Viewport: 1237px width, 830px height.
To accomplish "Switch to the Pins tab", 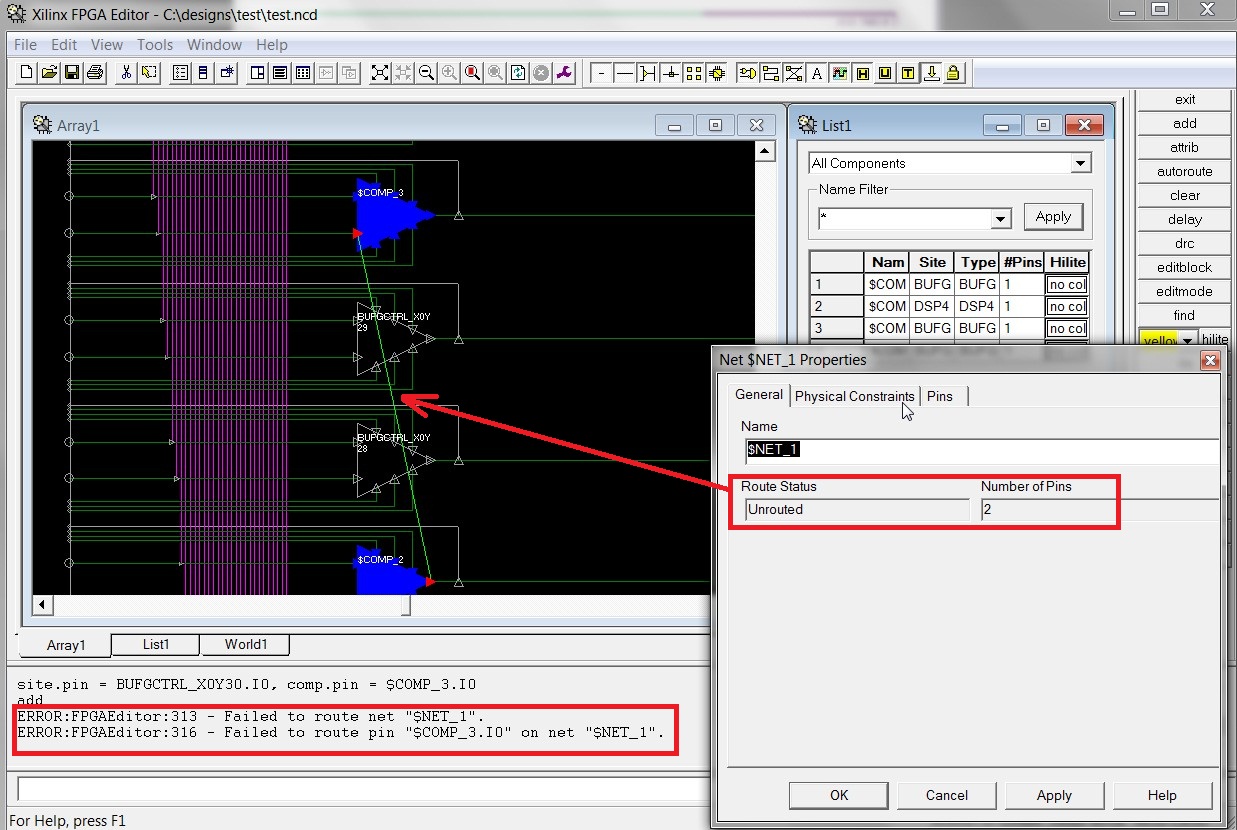I will [x=941, y=396].
